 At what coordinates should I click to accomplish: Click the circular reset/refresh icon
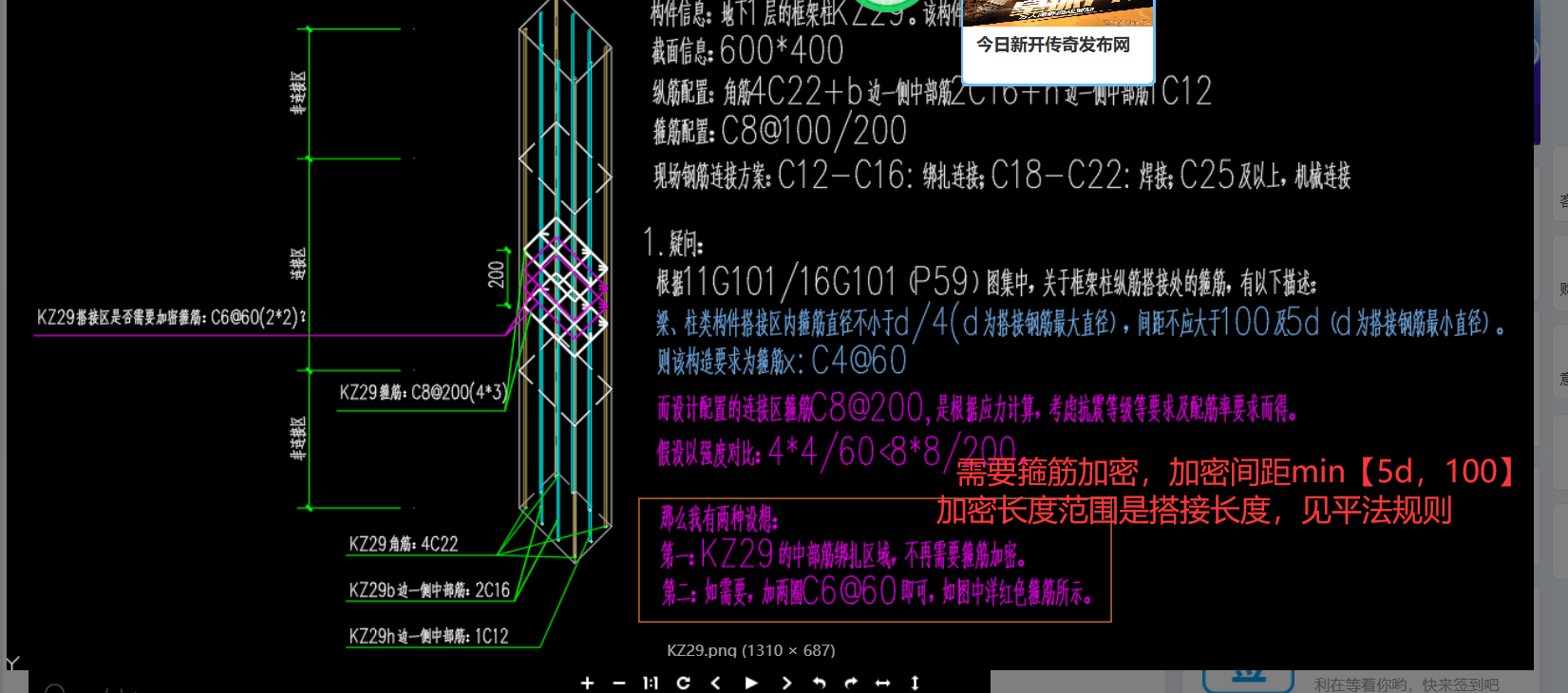coord(683,683)
